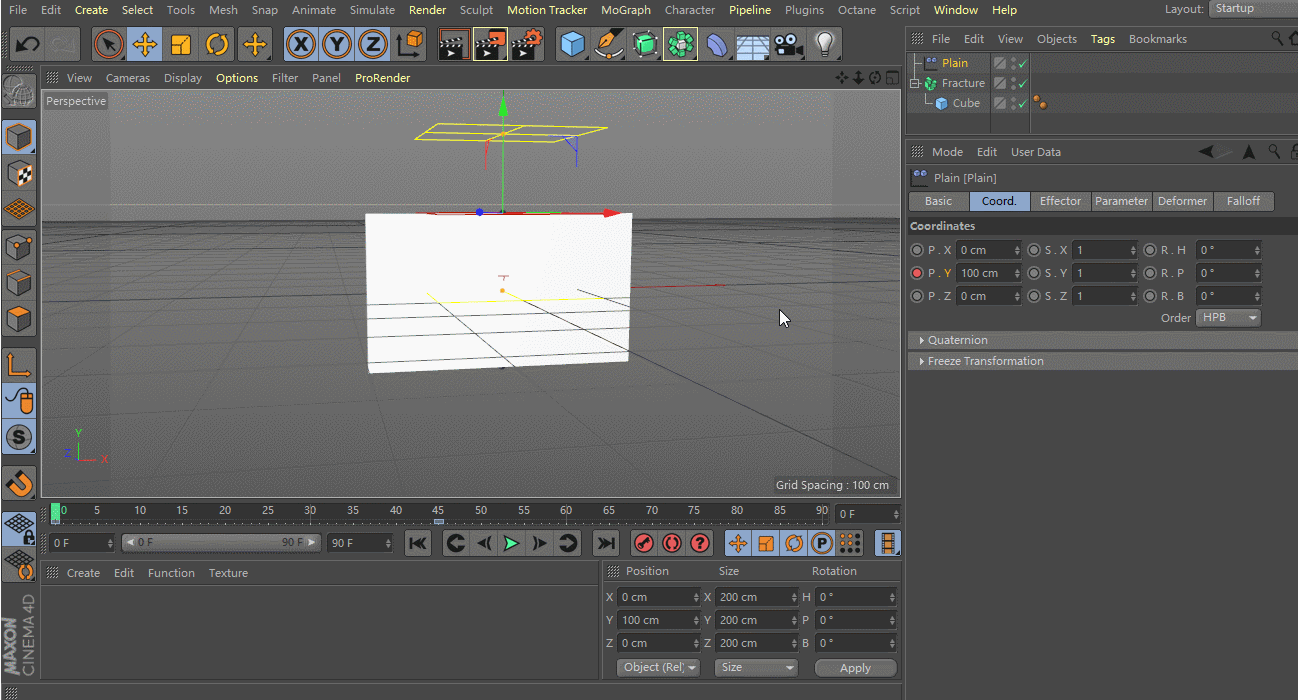Select the Move tool in toolbar
The width and height of the screenshot is (1298, 700).
144,45
